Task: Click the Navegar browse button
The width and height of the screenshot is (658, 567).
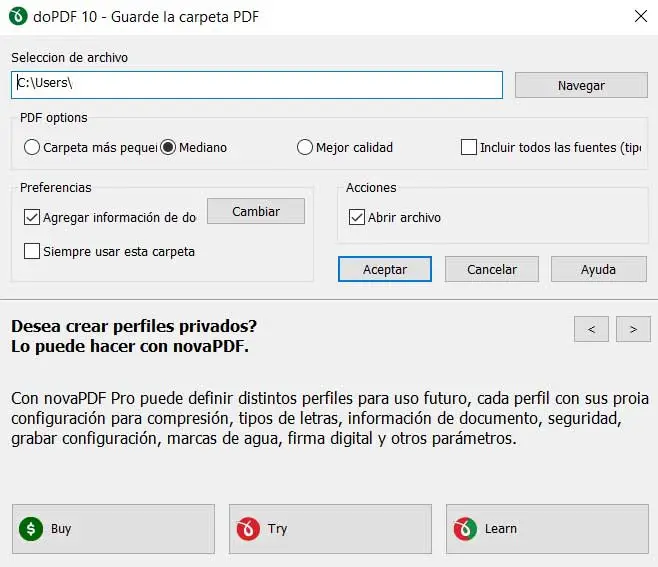Action: (x=581, y=85)
